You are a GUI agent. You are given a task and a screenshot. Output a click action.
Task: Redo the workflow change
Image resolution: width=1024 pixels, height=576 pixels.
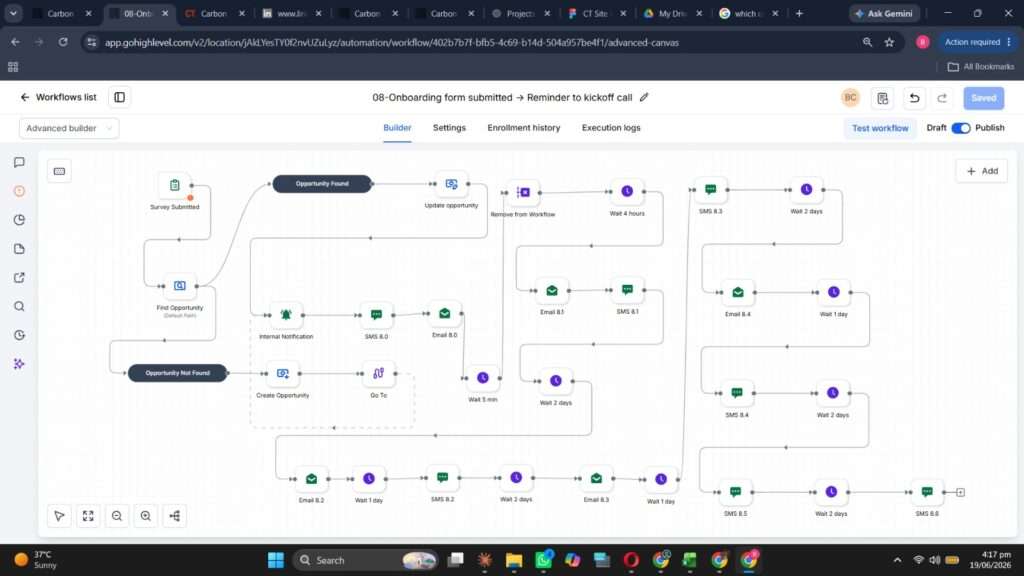point(942,98)
